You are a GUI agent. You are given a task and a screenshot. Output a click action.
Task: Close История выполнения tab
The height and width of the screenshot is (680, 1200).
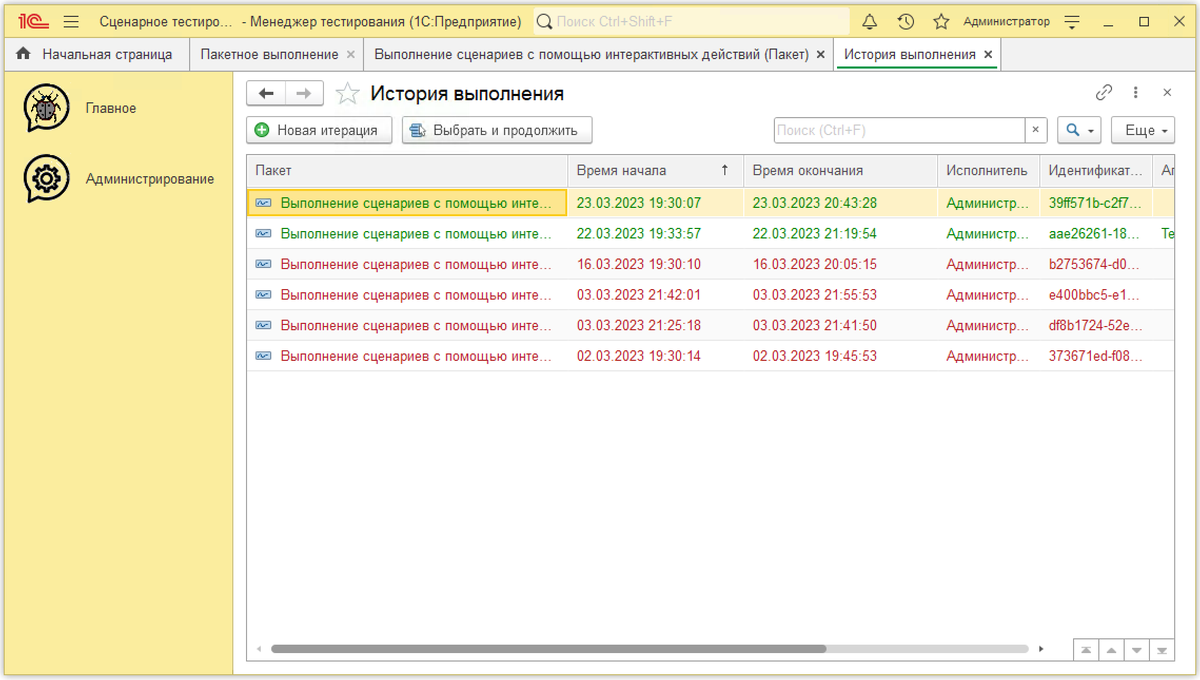click(988, 55)
